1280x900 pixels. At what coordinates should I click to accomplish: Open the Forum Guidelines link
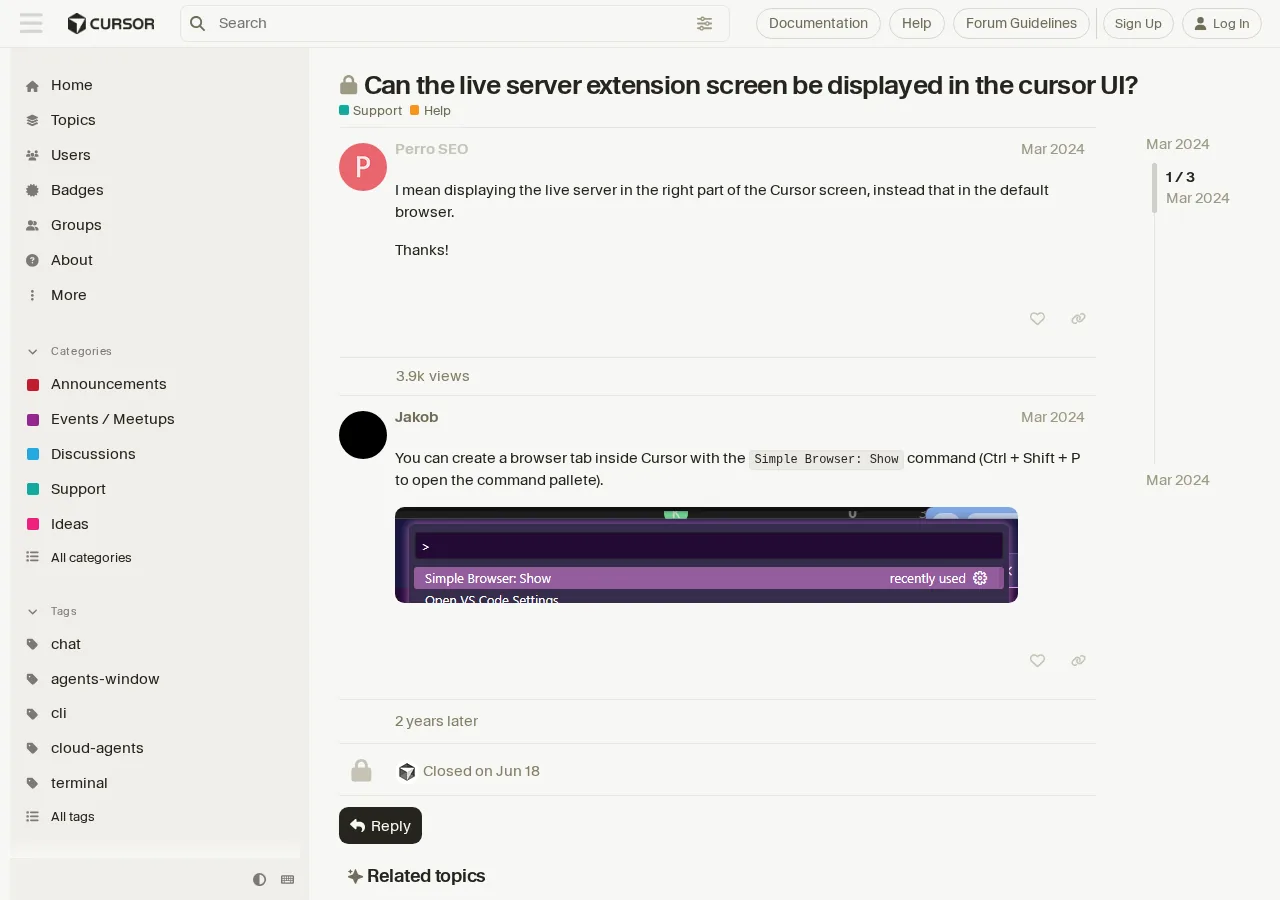[x=1021, y=23]
